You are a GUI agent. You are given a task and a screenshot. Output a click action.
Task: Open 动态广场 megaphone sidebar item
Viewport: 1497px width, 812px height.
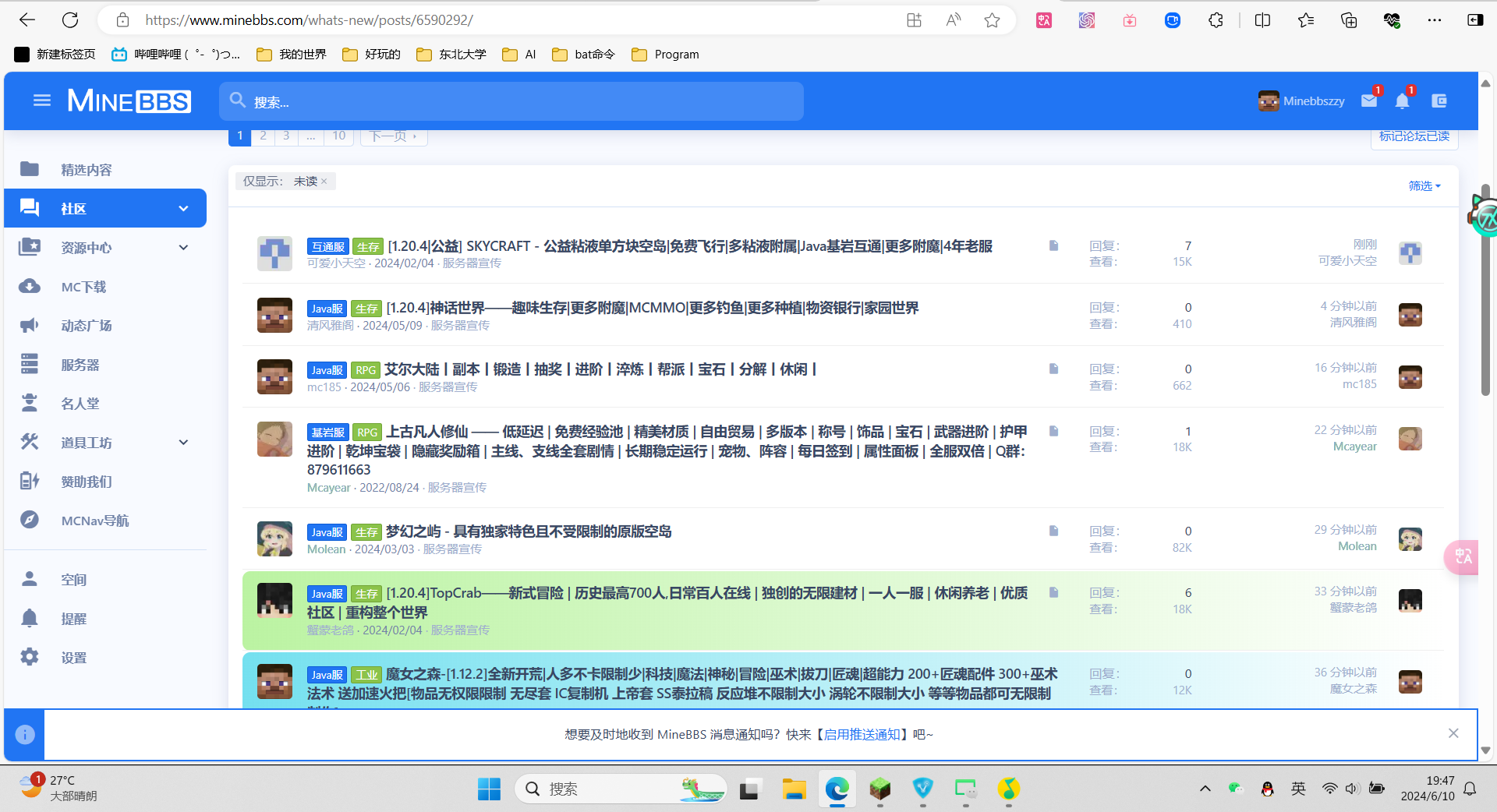pyautogui.click(x=86, y=326)
